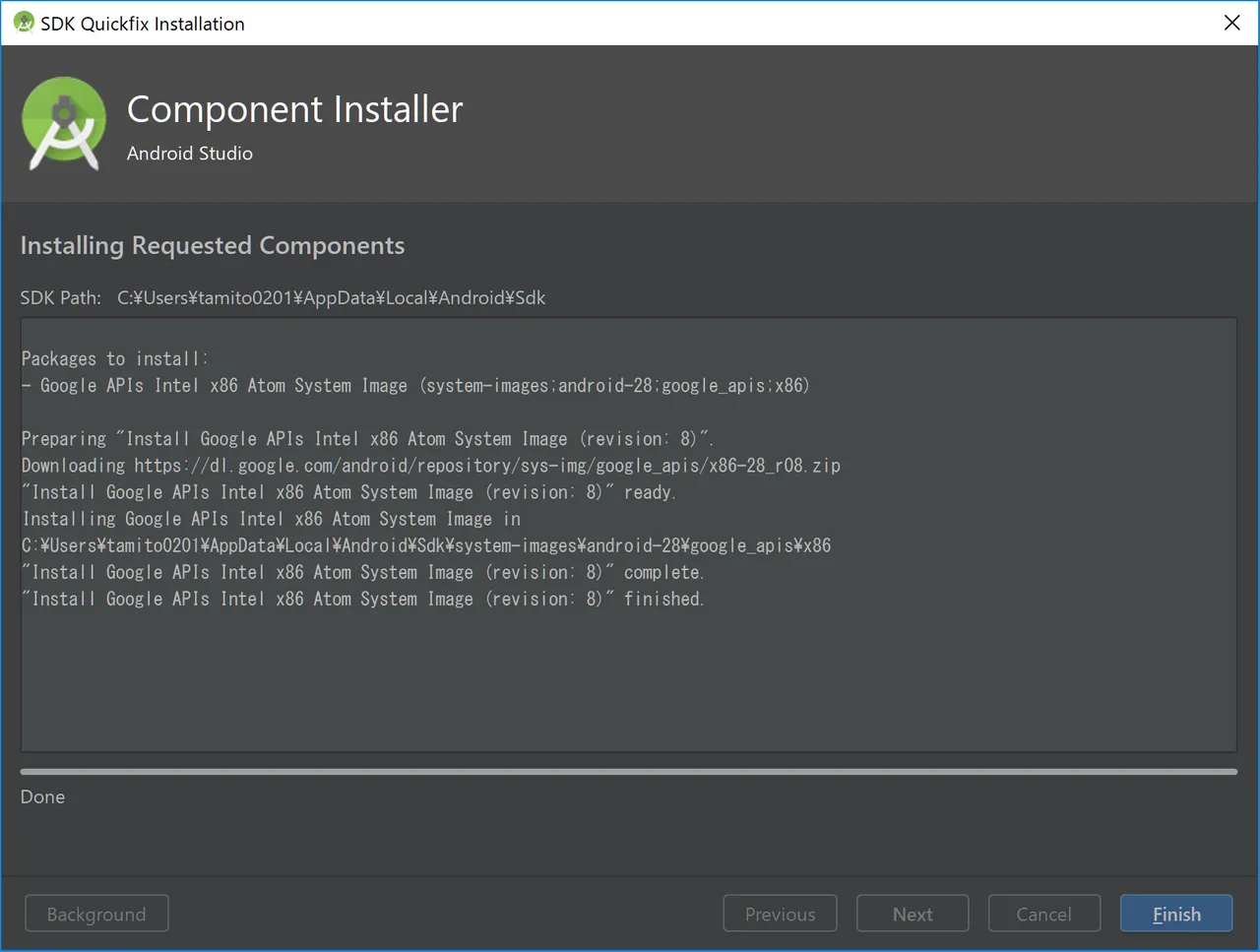Image resolution: width=1260 pixels, height=952 pixels.
Task: Click the log line ending with 'ready.'
Action: [349, 491]
